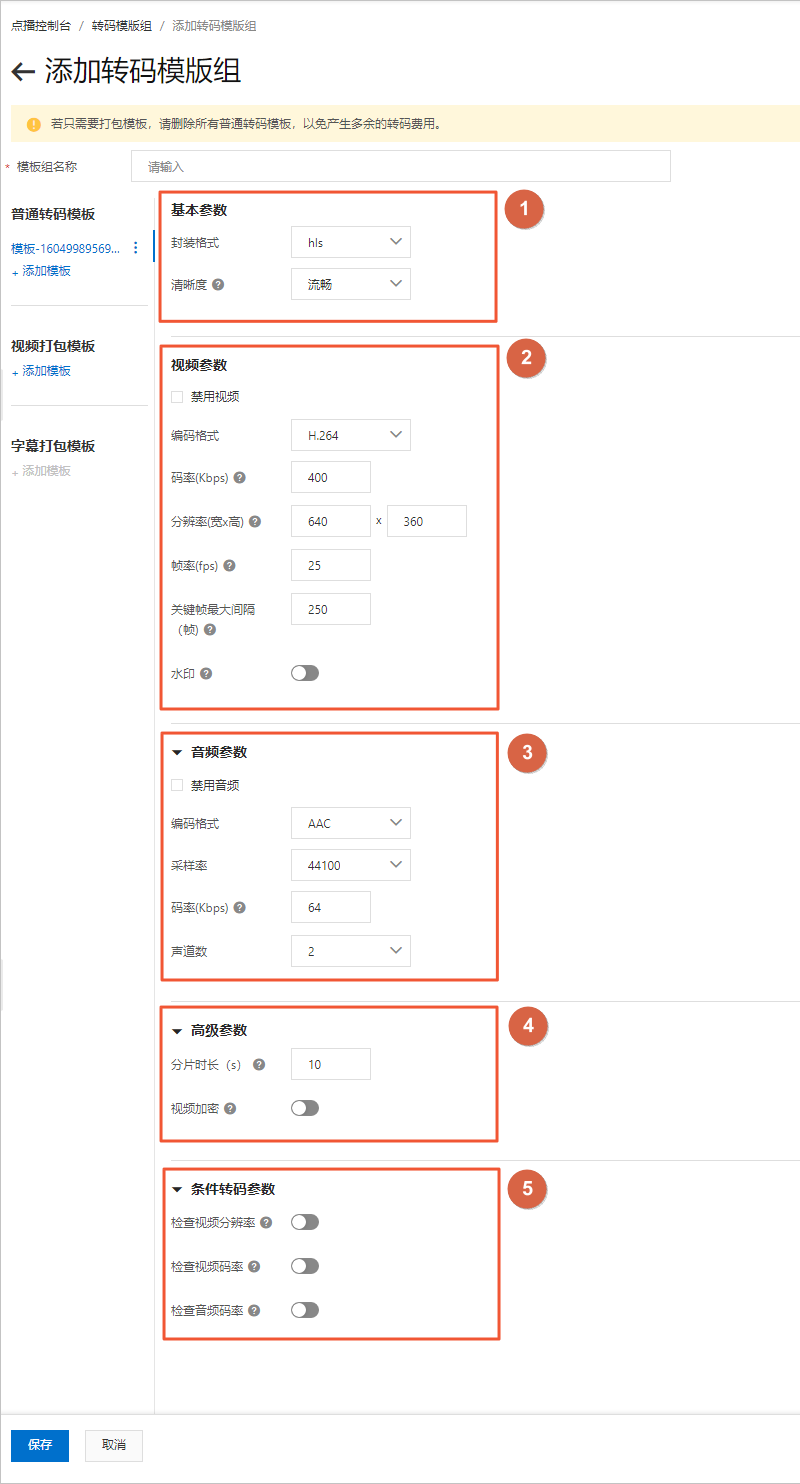Click video 码率 field showing 400
The width and height of the screenshot is (800, 1484).
[331, 477]
